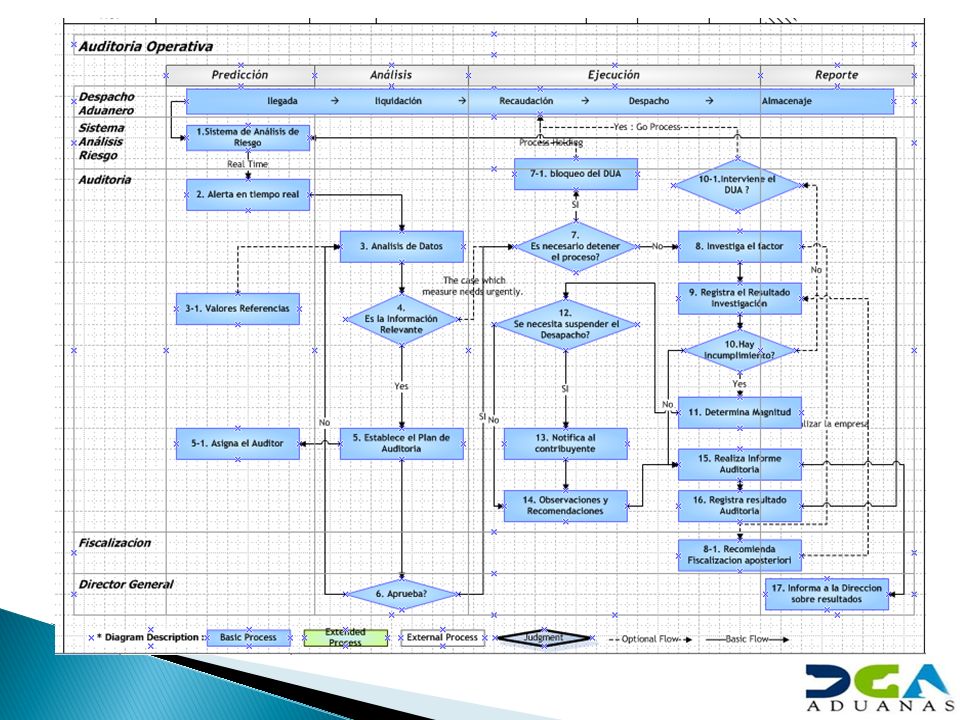The height and width of the screenshot is (720, 960).
Task: Select box '13. Notifica al contribuyente'
Action: [x=566, y=443]
